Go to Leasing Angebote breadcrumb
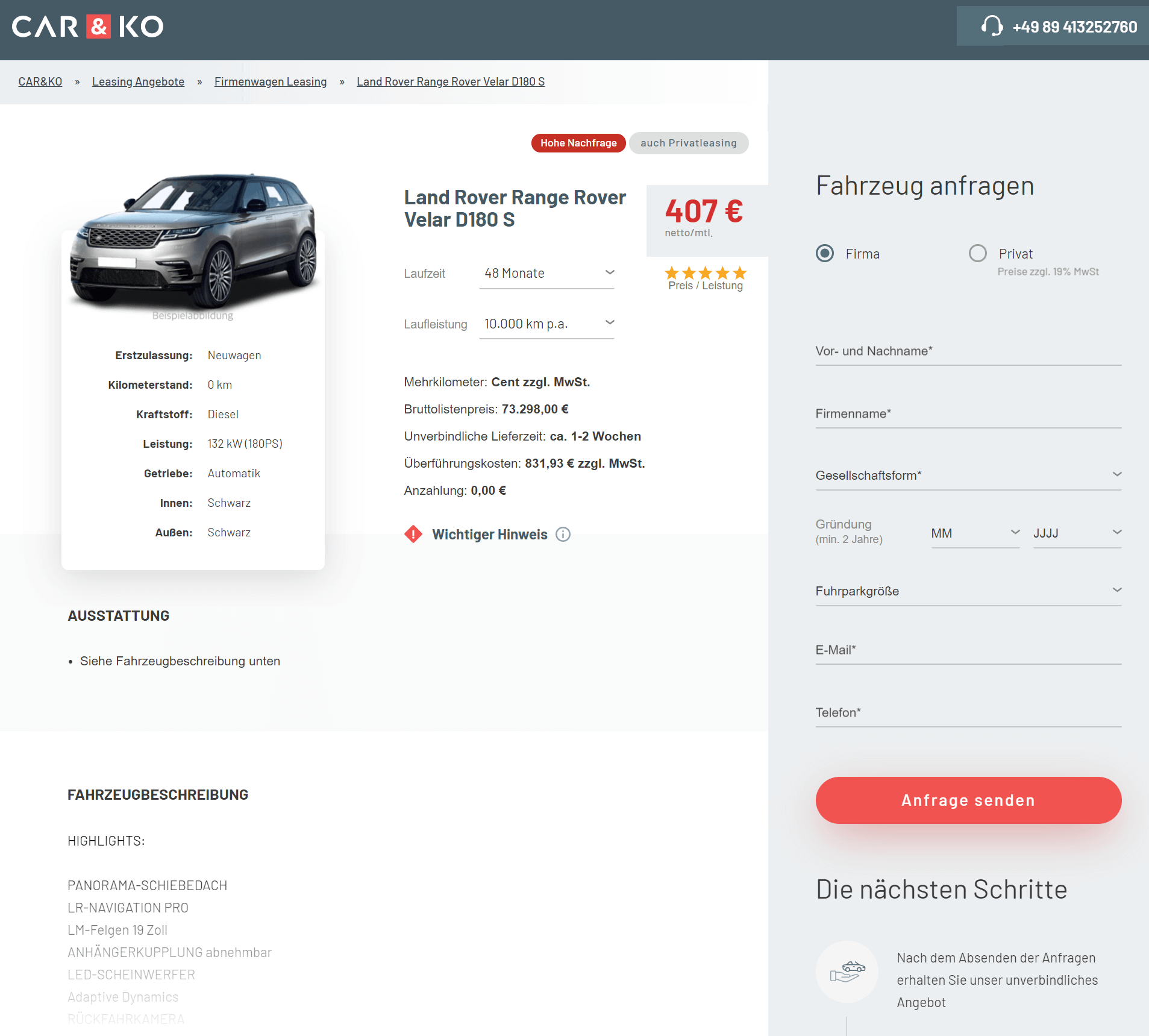The height and width of the screenshot is (1036, 1149). [x=138, y=81]
